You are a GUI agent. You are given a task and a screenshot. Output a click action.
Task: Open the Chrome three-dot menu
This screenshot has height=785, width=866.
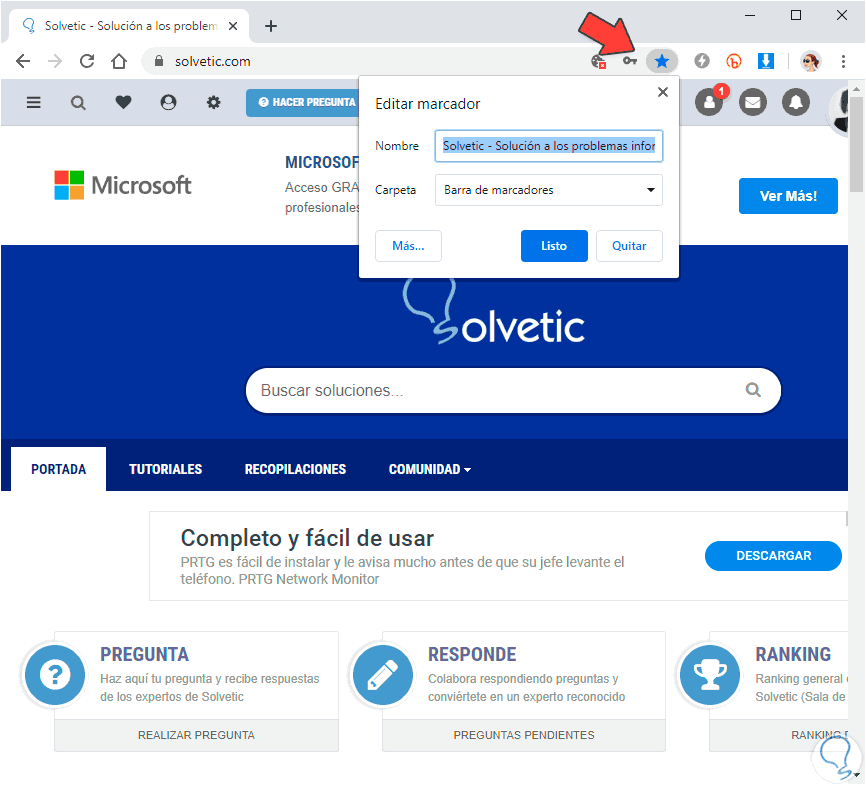click(843, 61)
